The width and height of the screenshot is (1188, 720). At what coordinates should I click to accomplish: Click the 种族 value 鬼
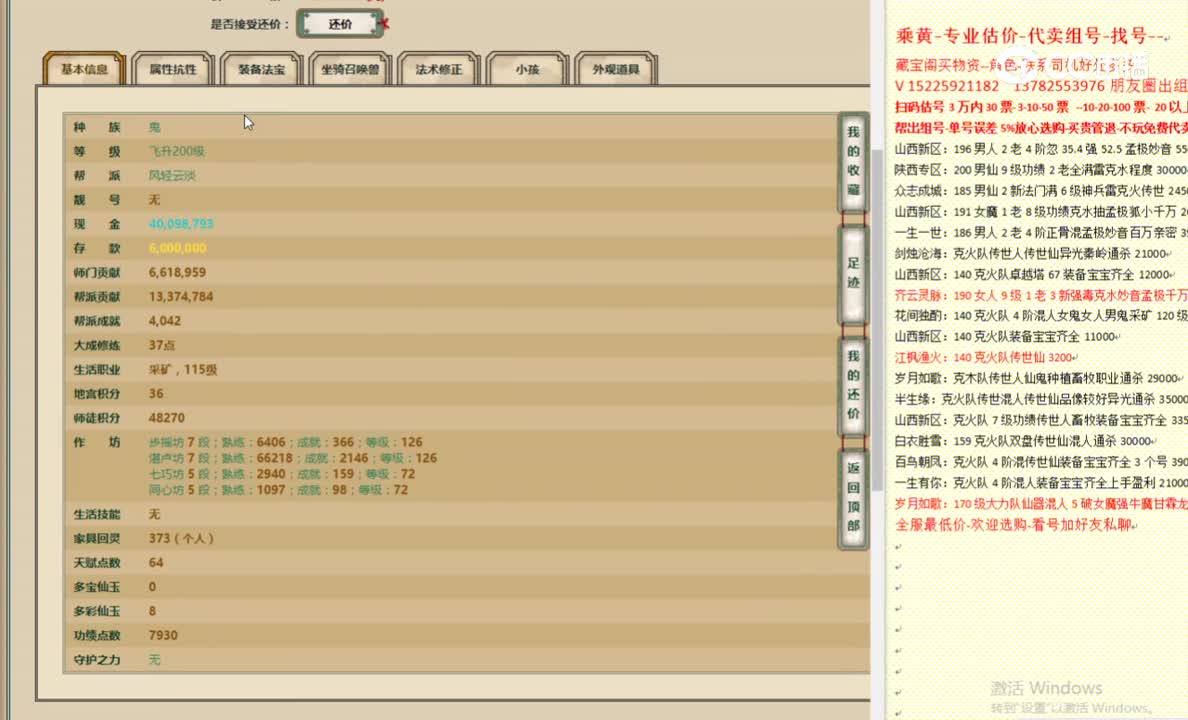155,127
